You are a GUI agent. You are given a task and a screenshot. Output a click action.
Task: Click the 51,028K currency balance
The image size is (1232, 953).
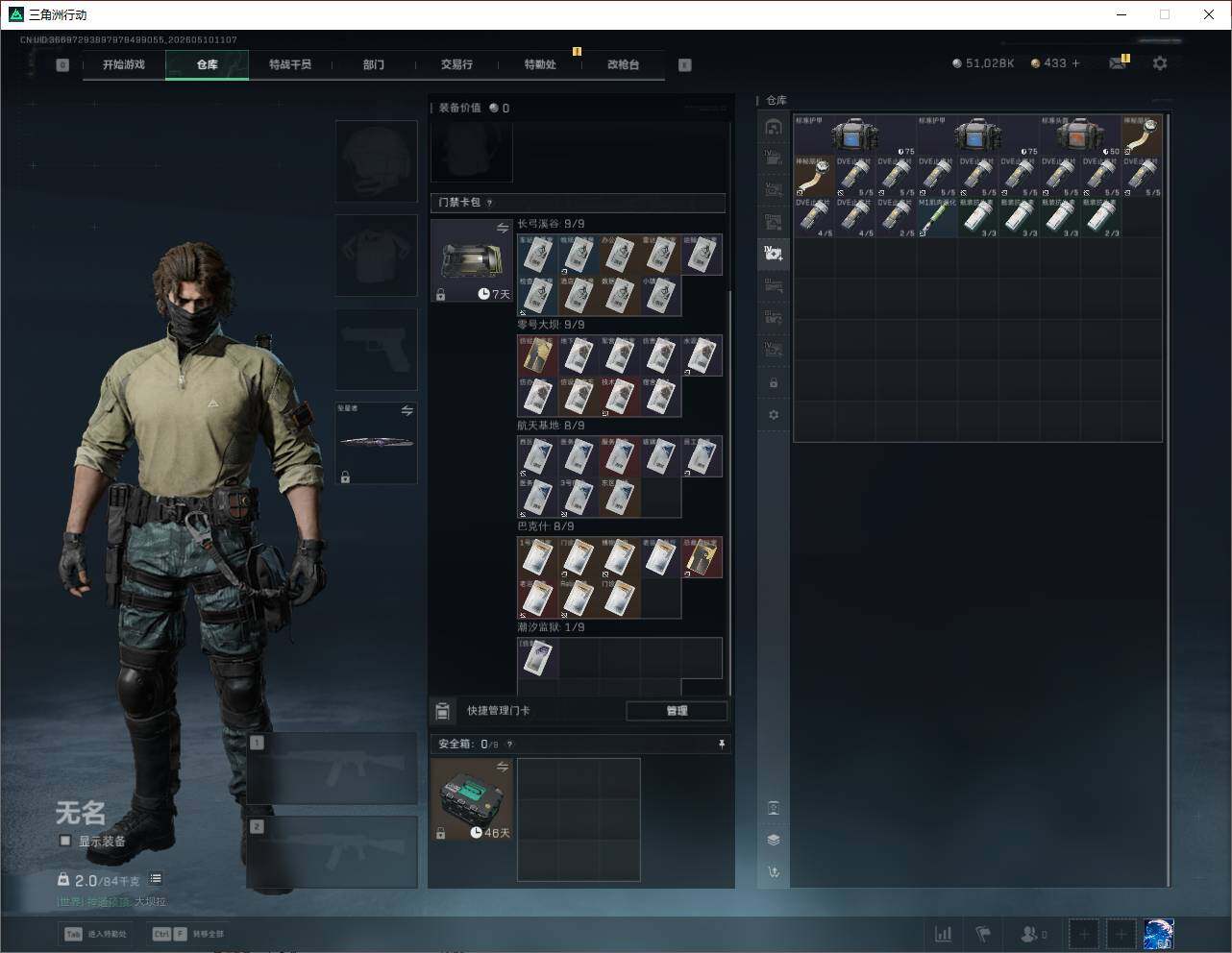tap(983, 63)
